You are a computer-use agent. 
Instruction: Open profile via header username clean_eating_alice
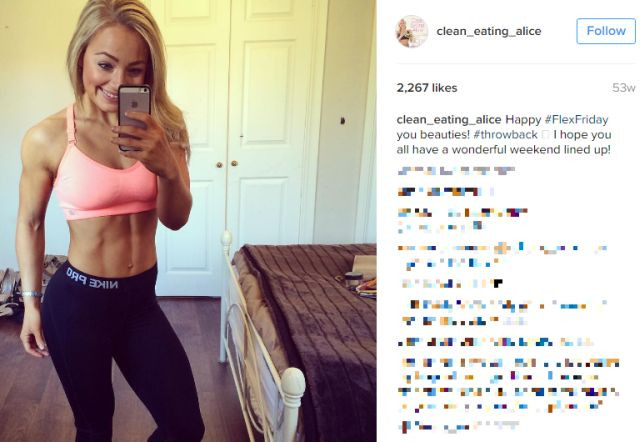(489, 31)
